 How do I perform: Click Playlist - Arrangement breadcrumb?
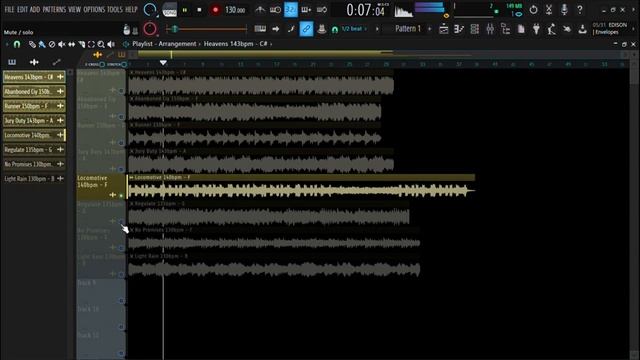tap(164, 44)
